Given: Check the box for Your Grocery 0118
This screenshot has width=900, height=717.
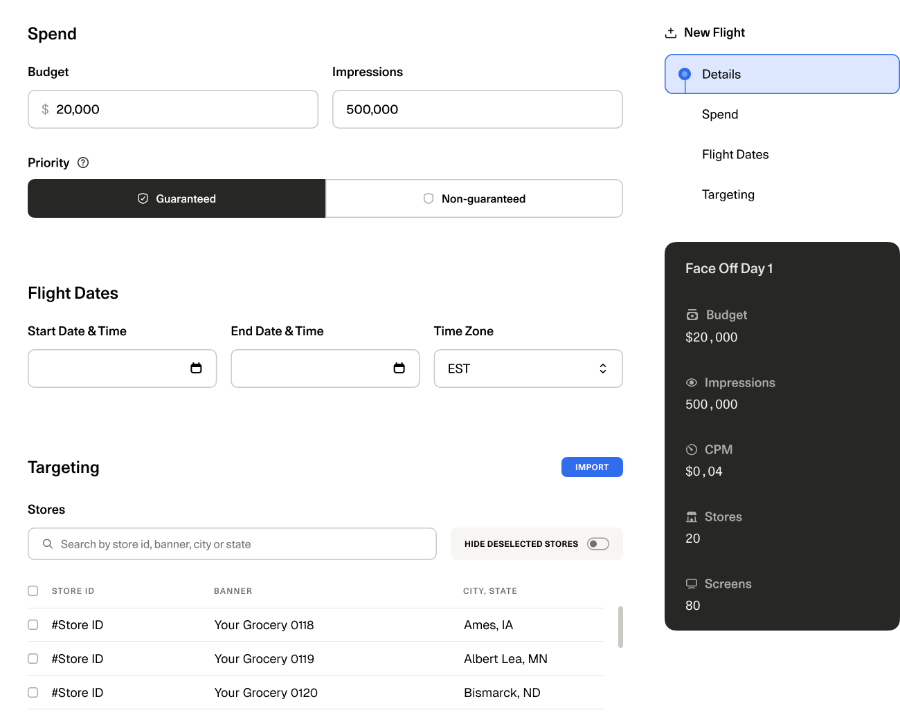Looking at the screenshot, I should pyautogui.click(x=33, y=625).
